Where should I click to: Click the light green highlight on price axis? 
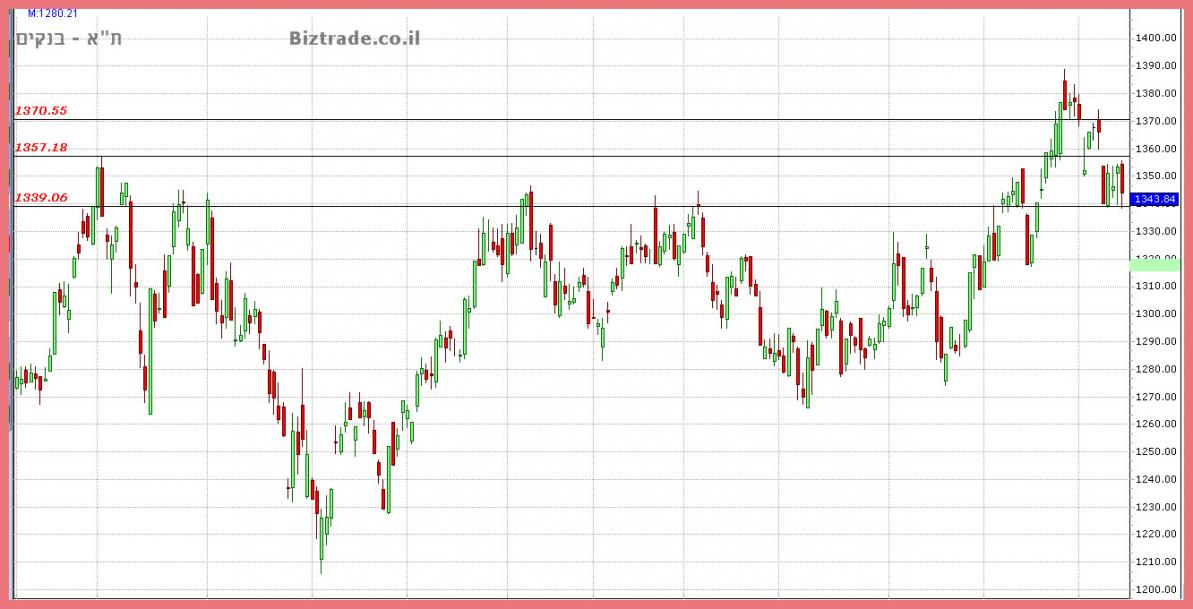(x=1154, y=263)
